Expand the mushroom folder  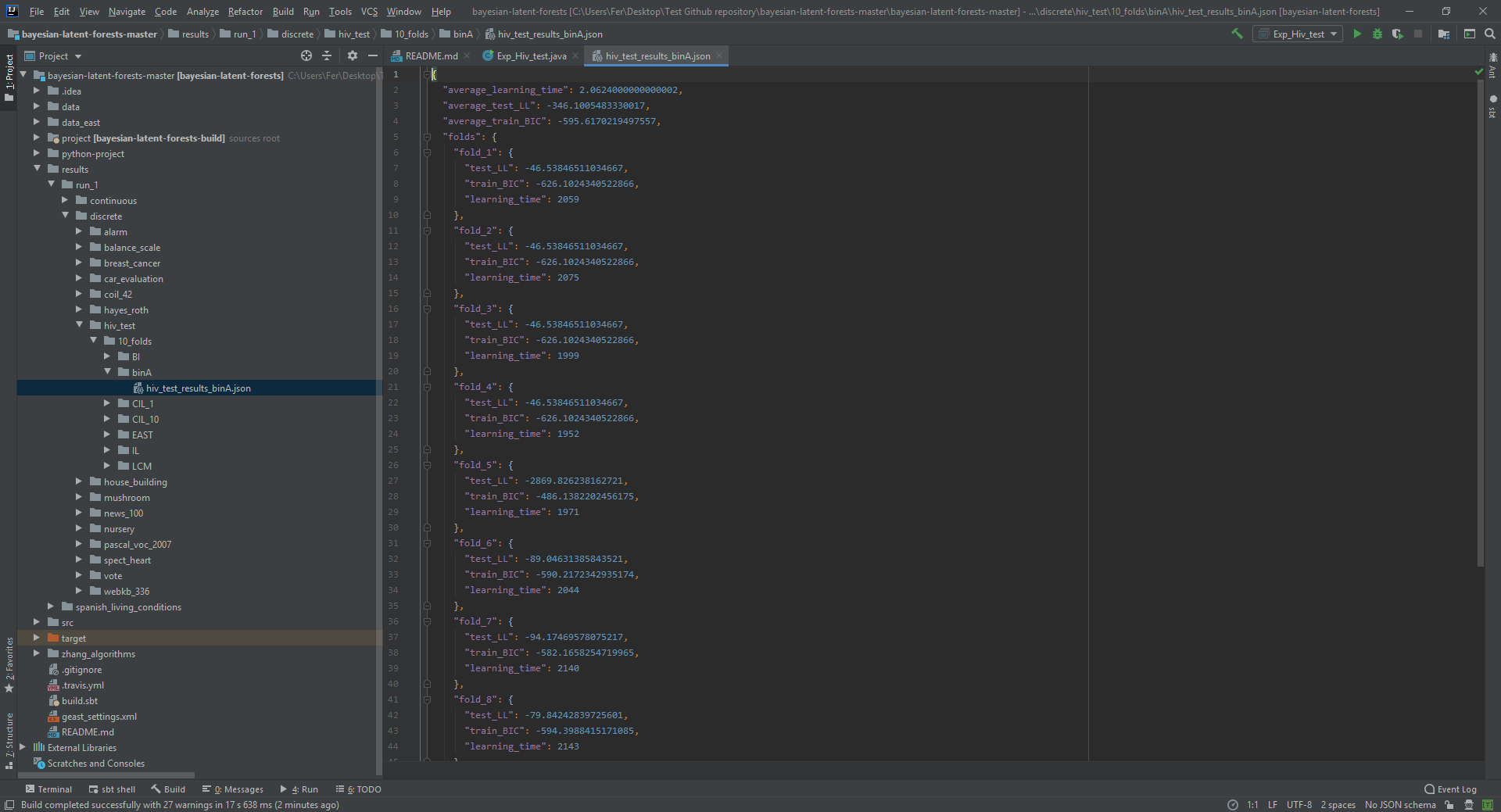(79, 497)
